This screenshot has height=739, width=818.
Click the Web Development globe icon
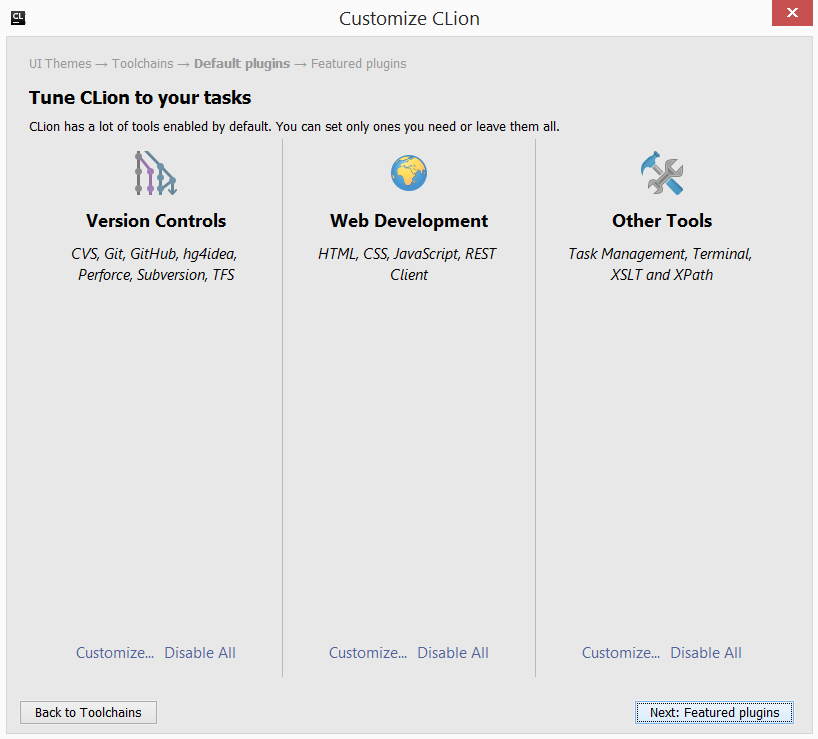(409, 173)
